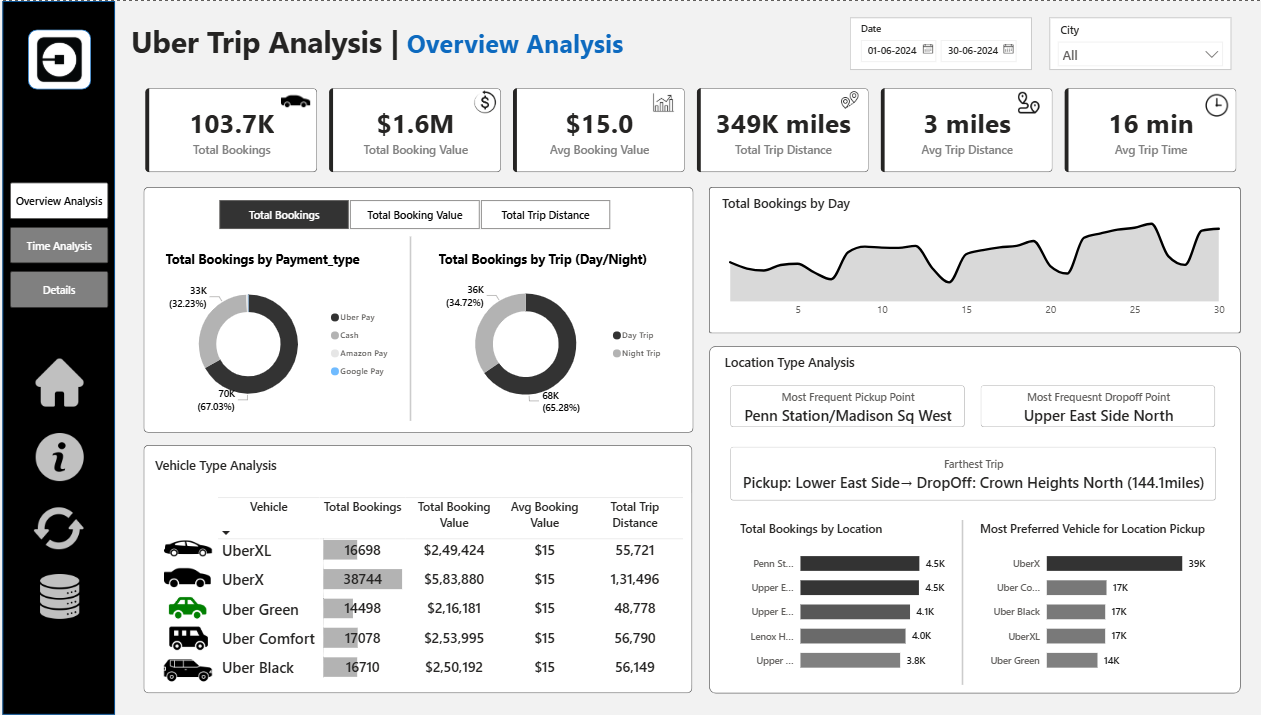The height and width of the screenshot is (715, 1261).
Task: Click the chart icon on Avg Booking Value card
Action: point(663,102)
